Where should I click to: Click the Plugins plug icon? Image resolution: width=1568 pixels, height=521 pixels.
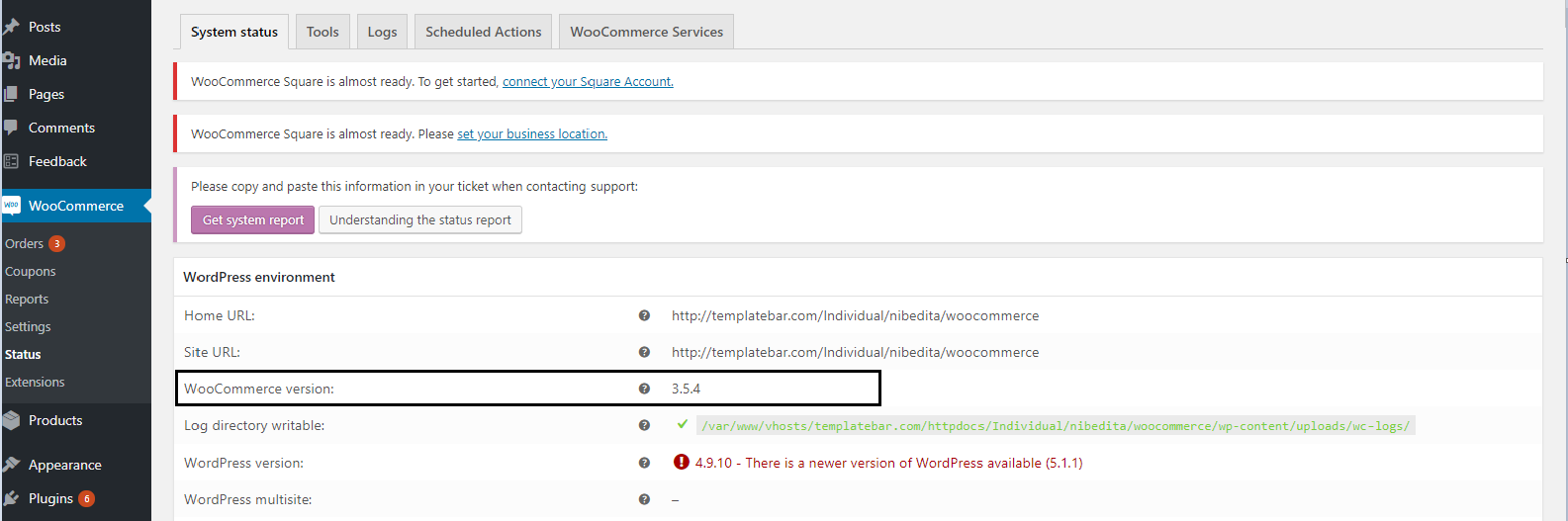pyautogui.click(x=12, y=498)
